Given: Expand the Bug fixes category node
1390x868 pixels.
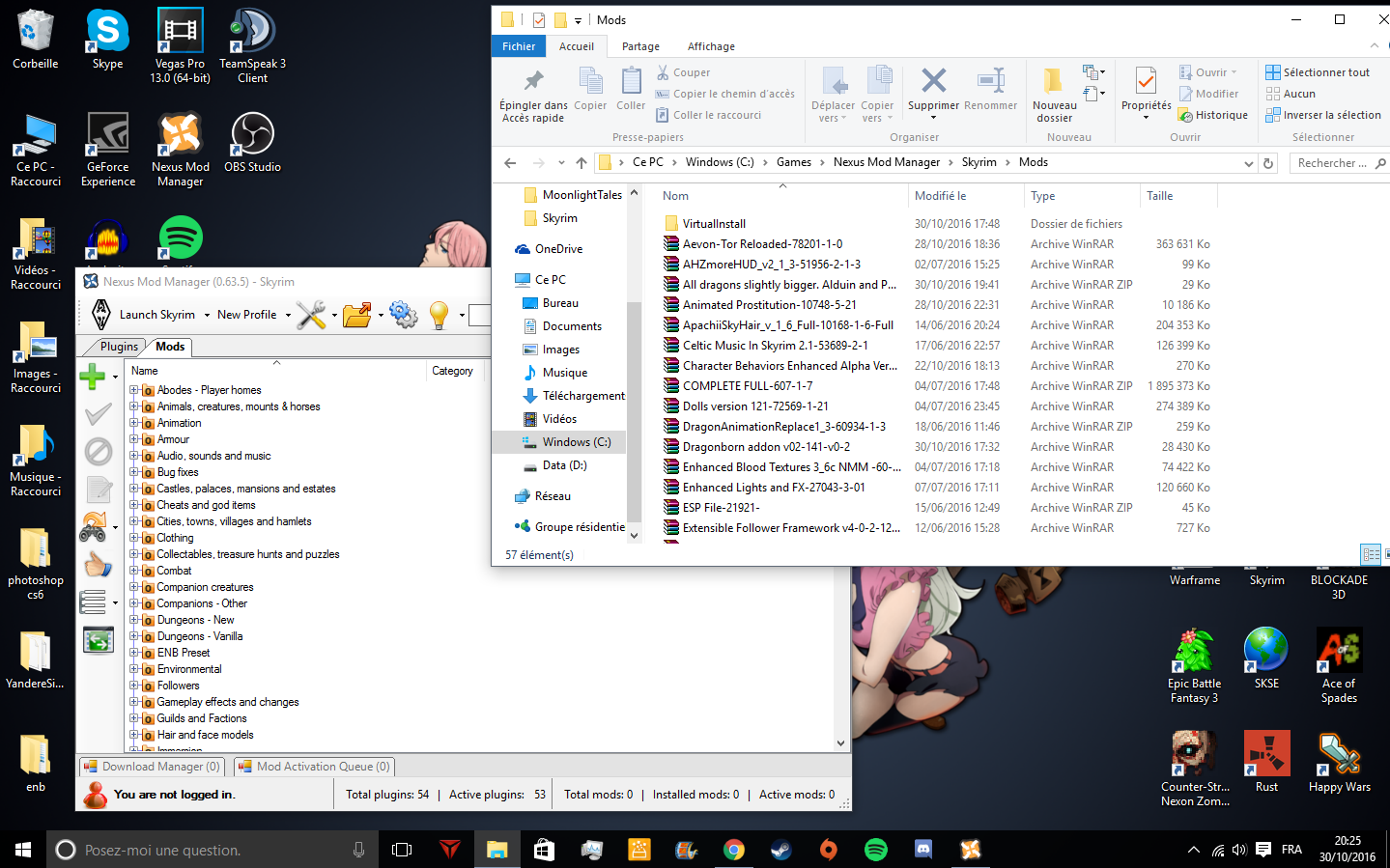Looking at the screenshot, I should pos(134,472).
